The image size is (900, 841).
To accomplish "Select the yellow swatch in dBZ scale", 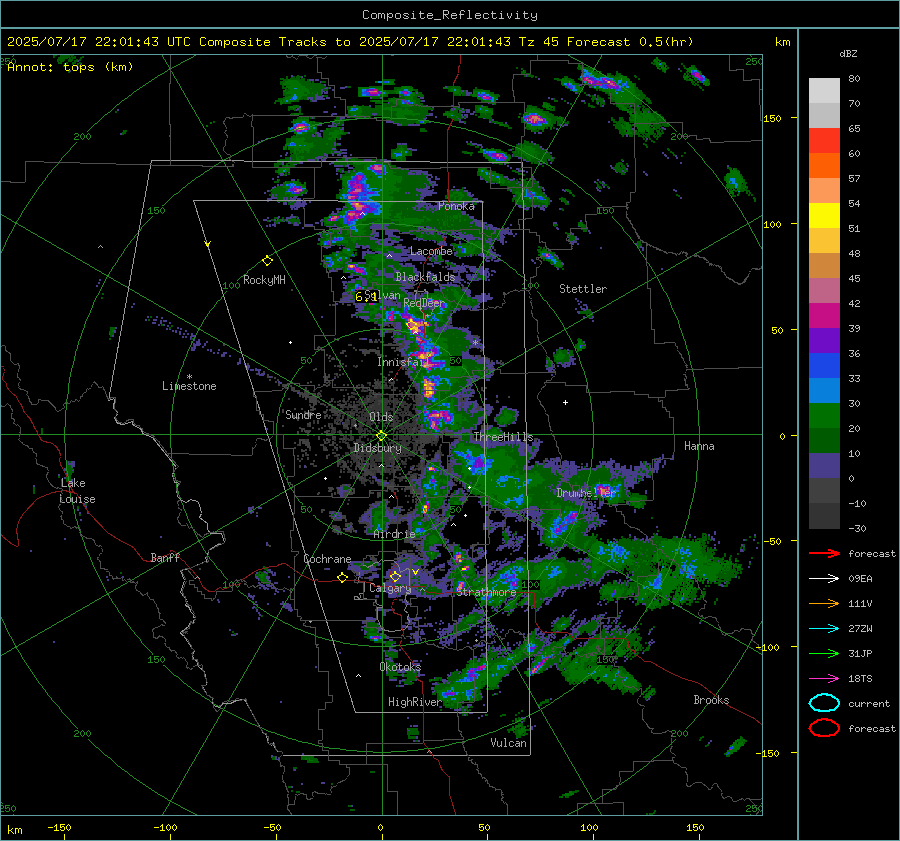I will pos(824,215).
